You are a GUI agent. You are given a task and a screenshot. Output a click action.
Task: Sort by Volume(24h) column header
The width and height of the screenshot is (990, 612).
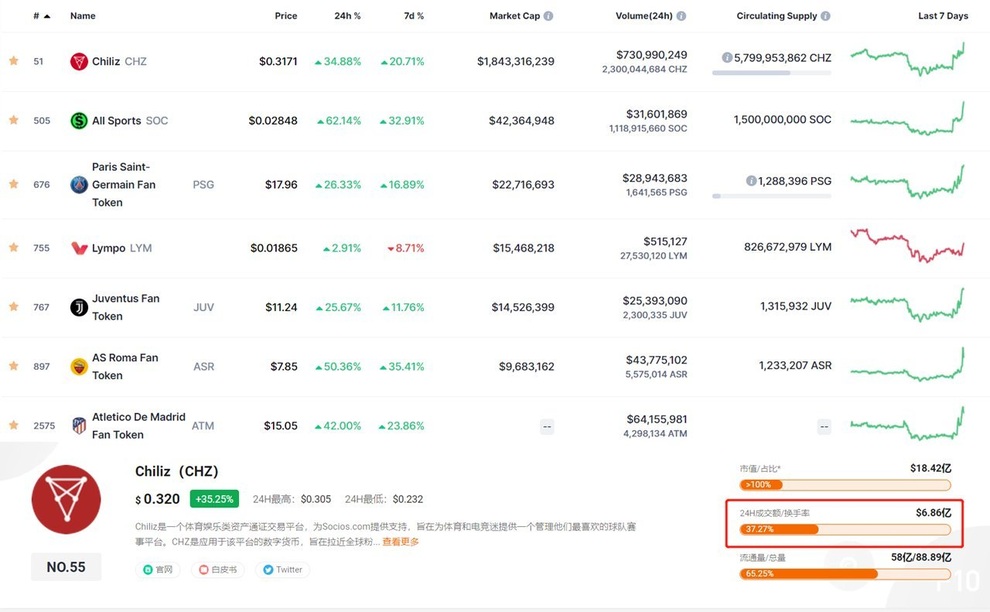pos(644,16)
